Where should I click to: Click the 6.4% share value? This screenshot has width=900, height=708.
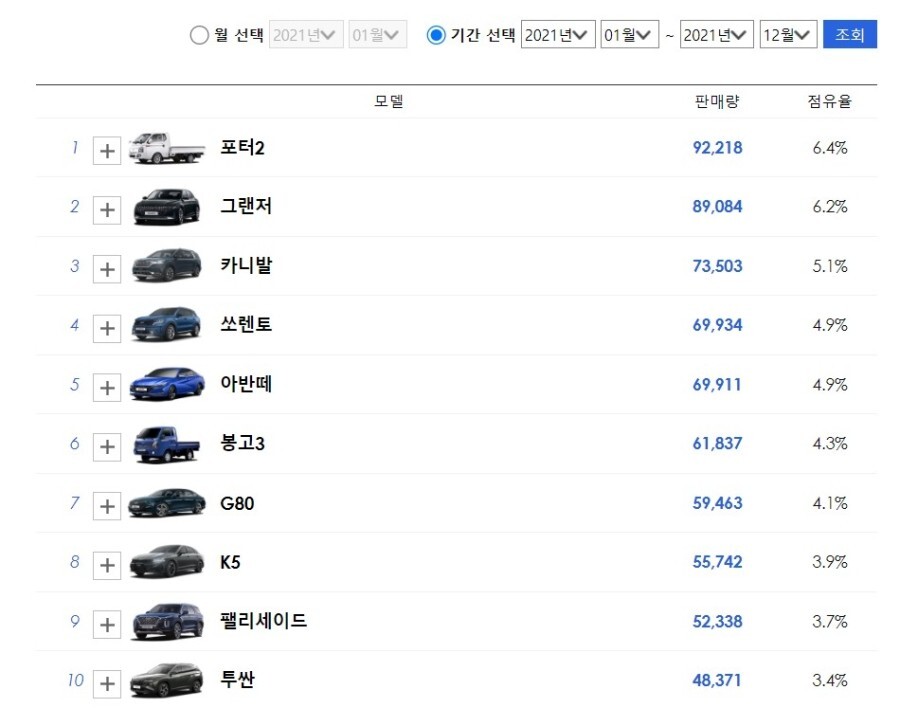[830, 148]
